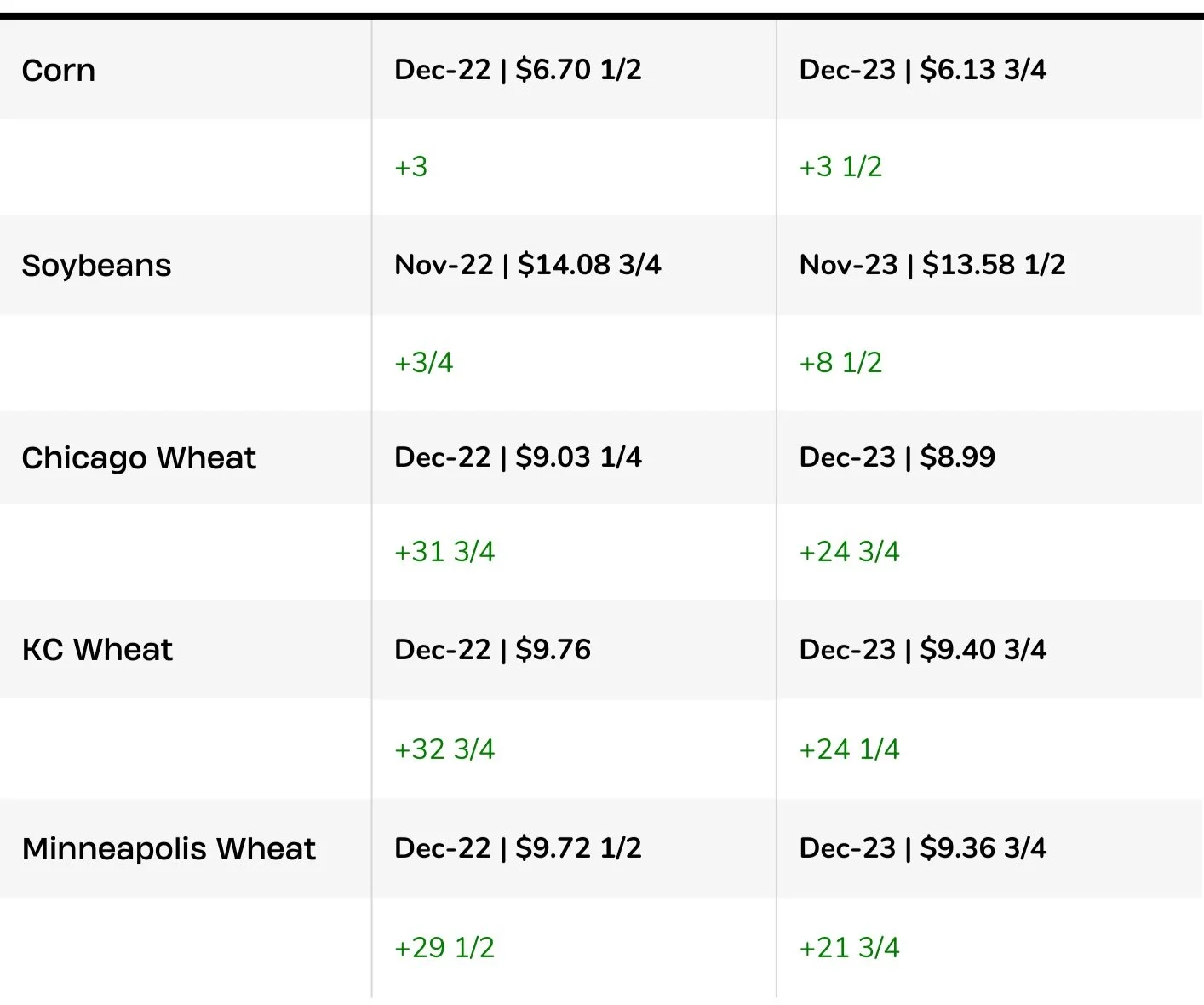Select the +29 1/2 change value

click(x=444, y=948)
